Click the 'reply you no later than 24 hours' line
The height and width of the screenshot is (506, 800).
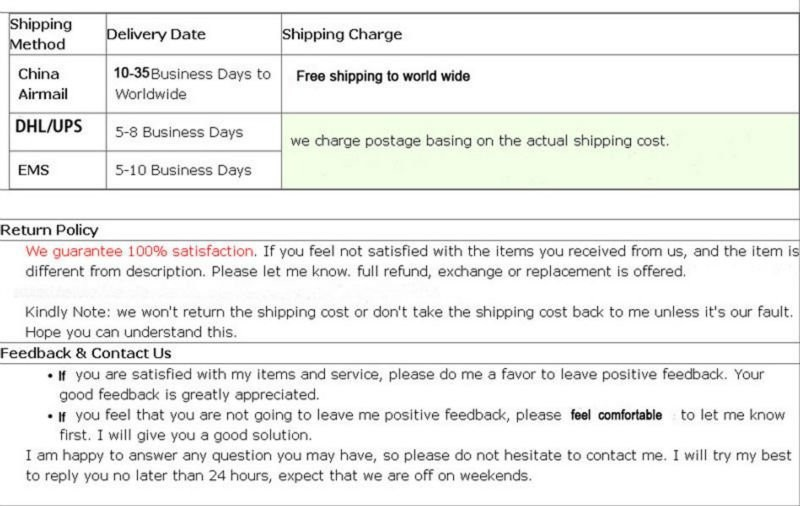click(279, 476)
